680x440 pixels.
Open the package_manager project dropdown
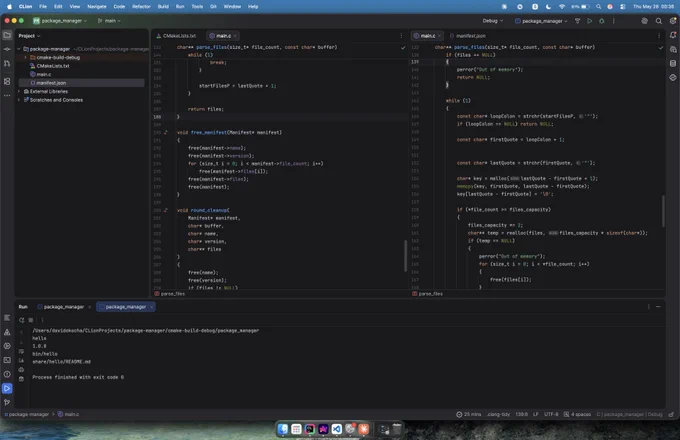coord(60,21)
